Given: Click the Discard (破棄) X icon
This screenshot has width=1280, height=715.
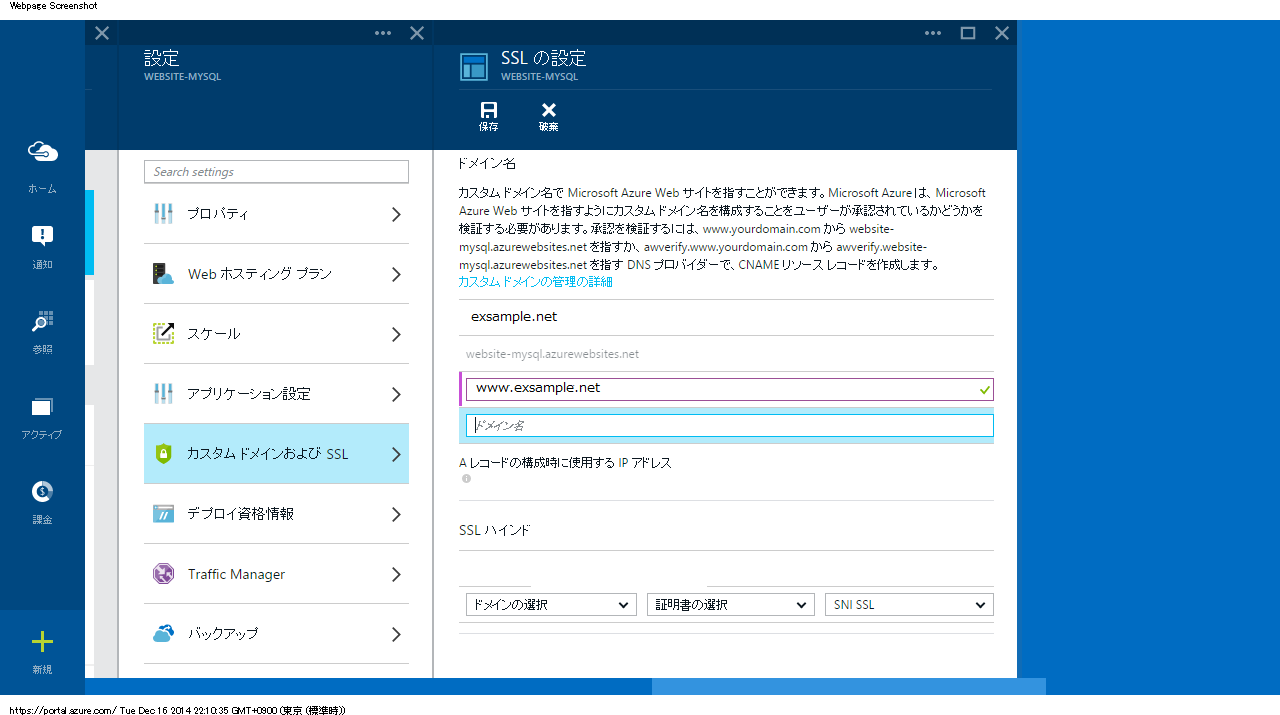Looking at the screenshot, I should click(548, 111).
